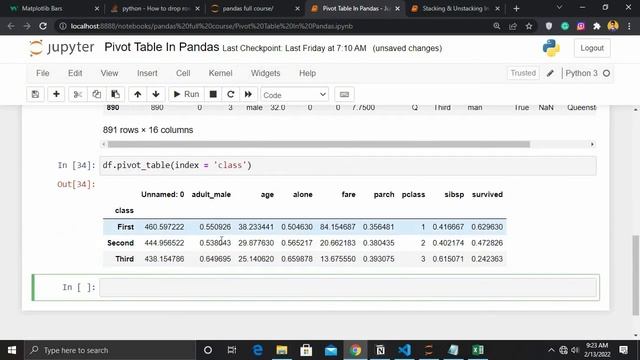Open Chrome profile avatar

[x=613, y=26]
